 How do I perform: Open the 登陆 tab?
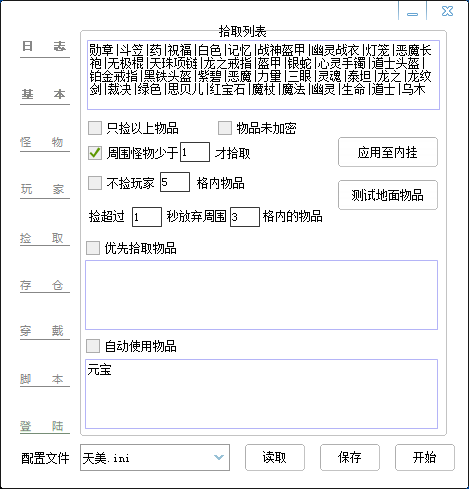[45, 426]
